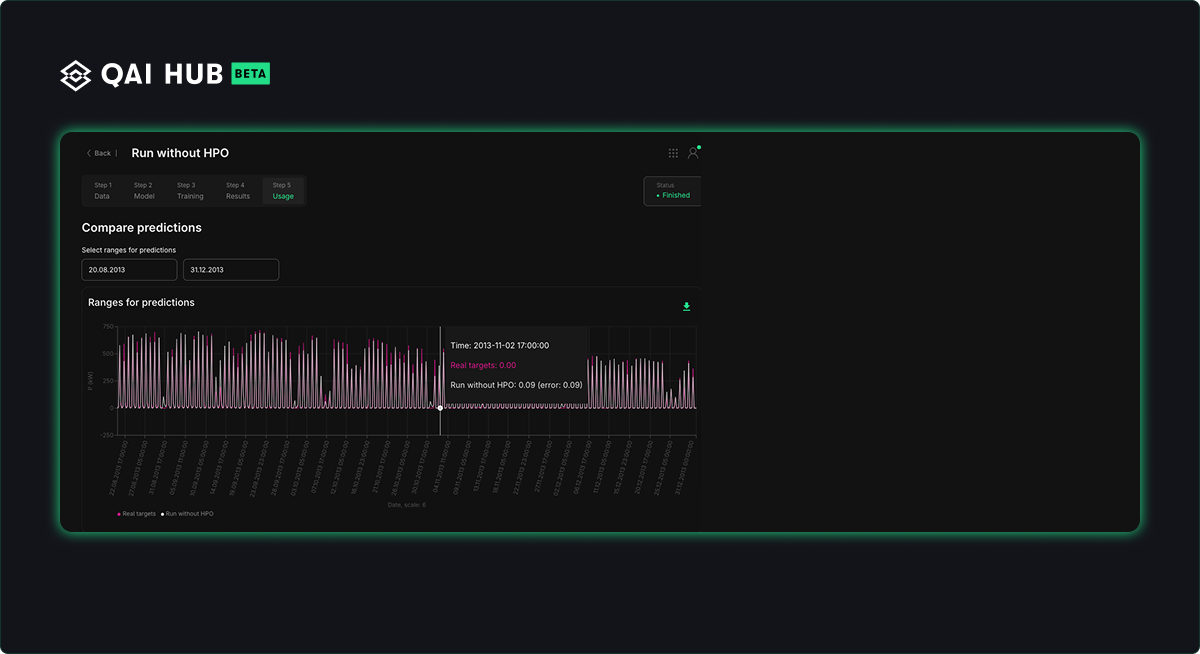Go to Step 1 Data tab
The height and width of the screenshot is (654, 1200).
coord(103,191)
